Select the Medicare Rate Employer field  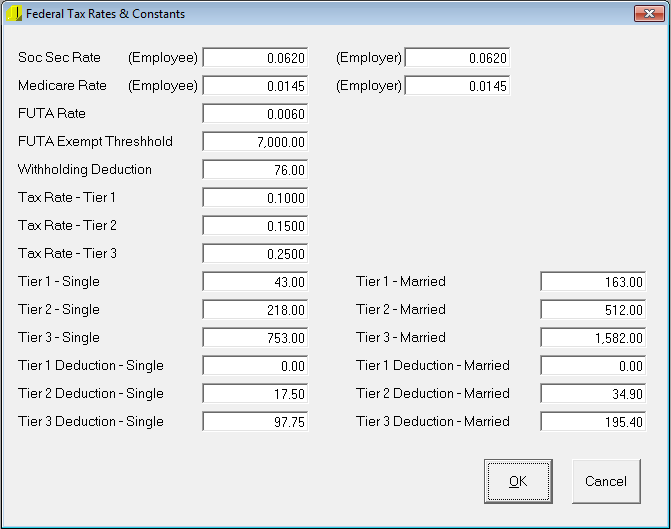[457, 86]
